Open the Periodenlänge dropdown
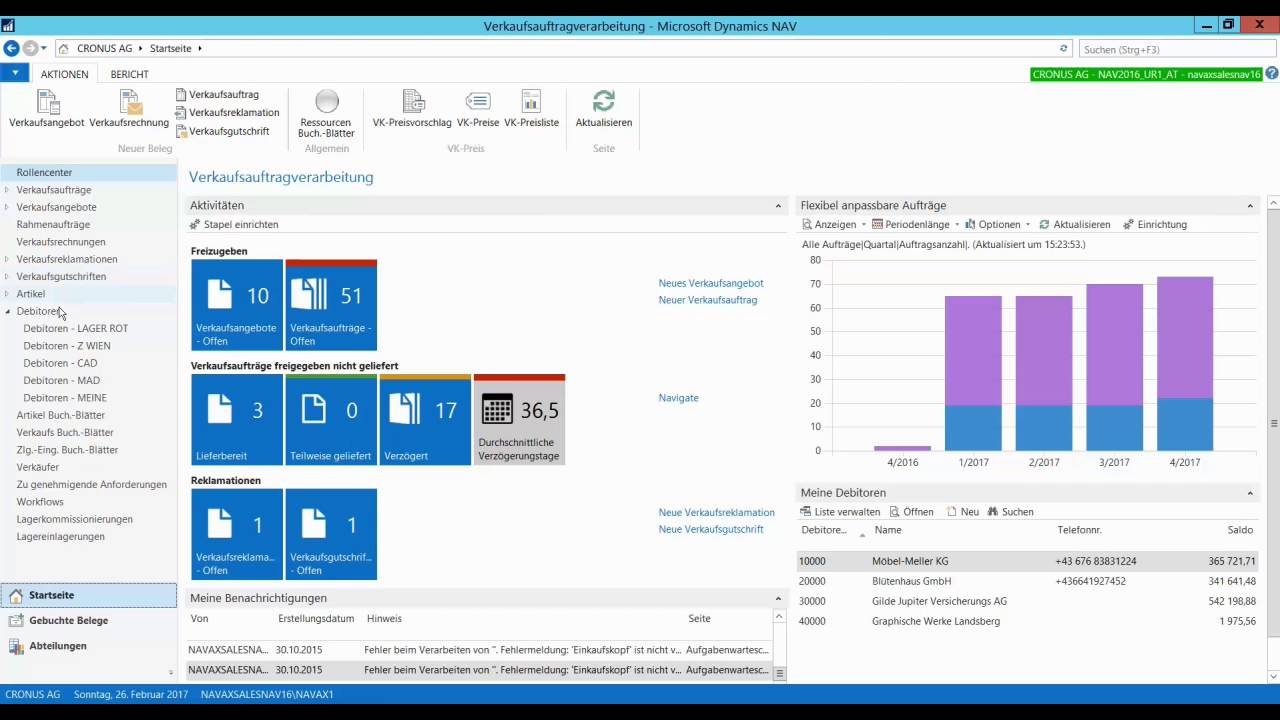 pos(915,225)
